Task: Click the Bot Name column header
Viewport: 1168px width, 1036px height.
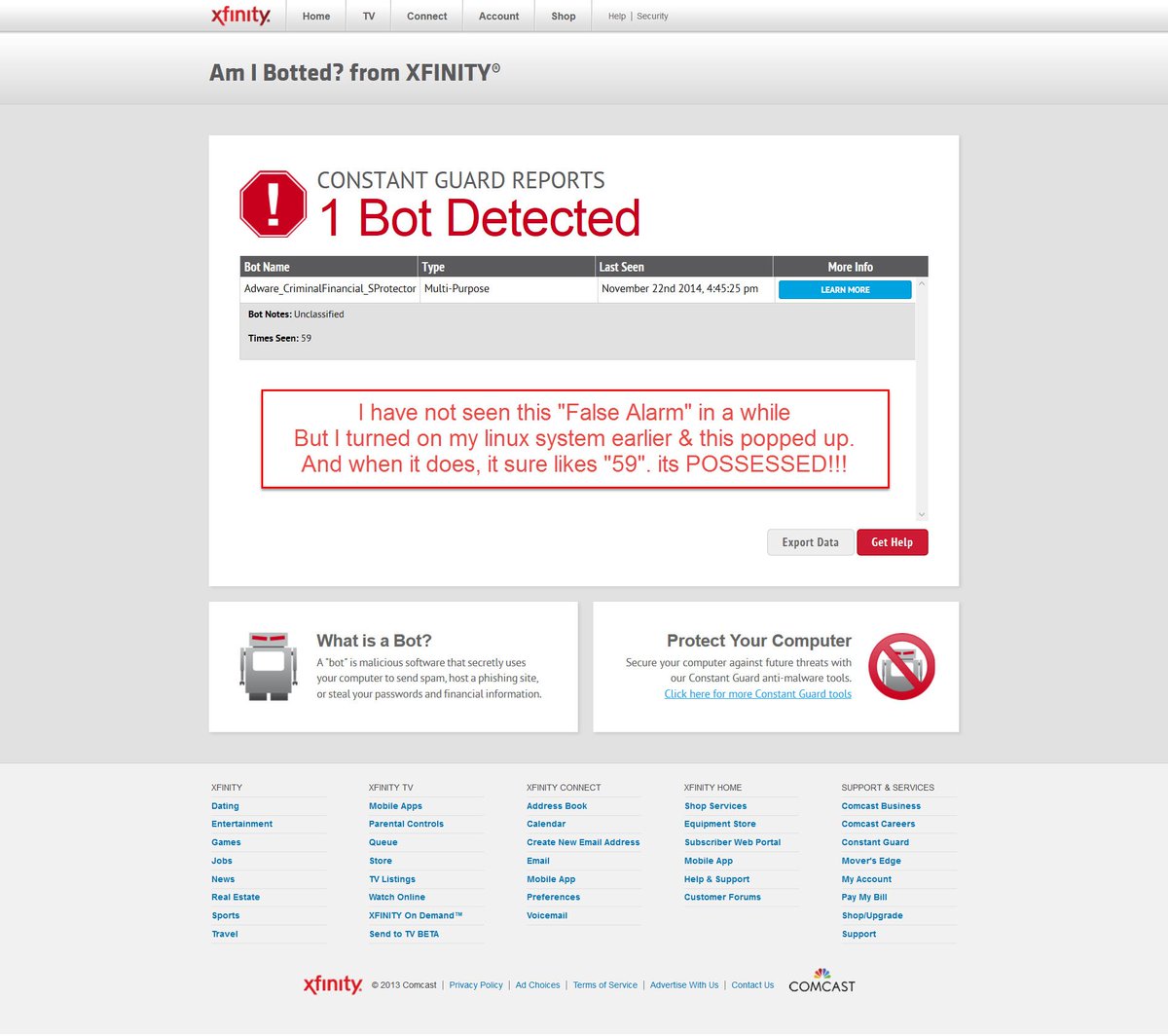Action: (x=329, y=267)
